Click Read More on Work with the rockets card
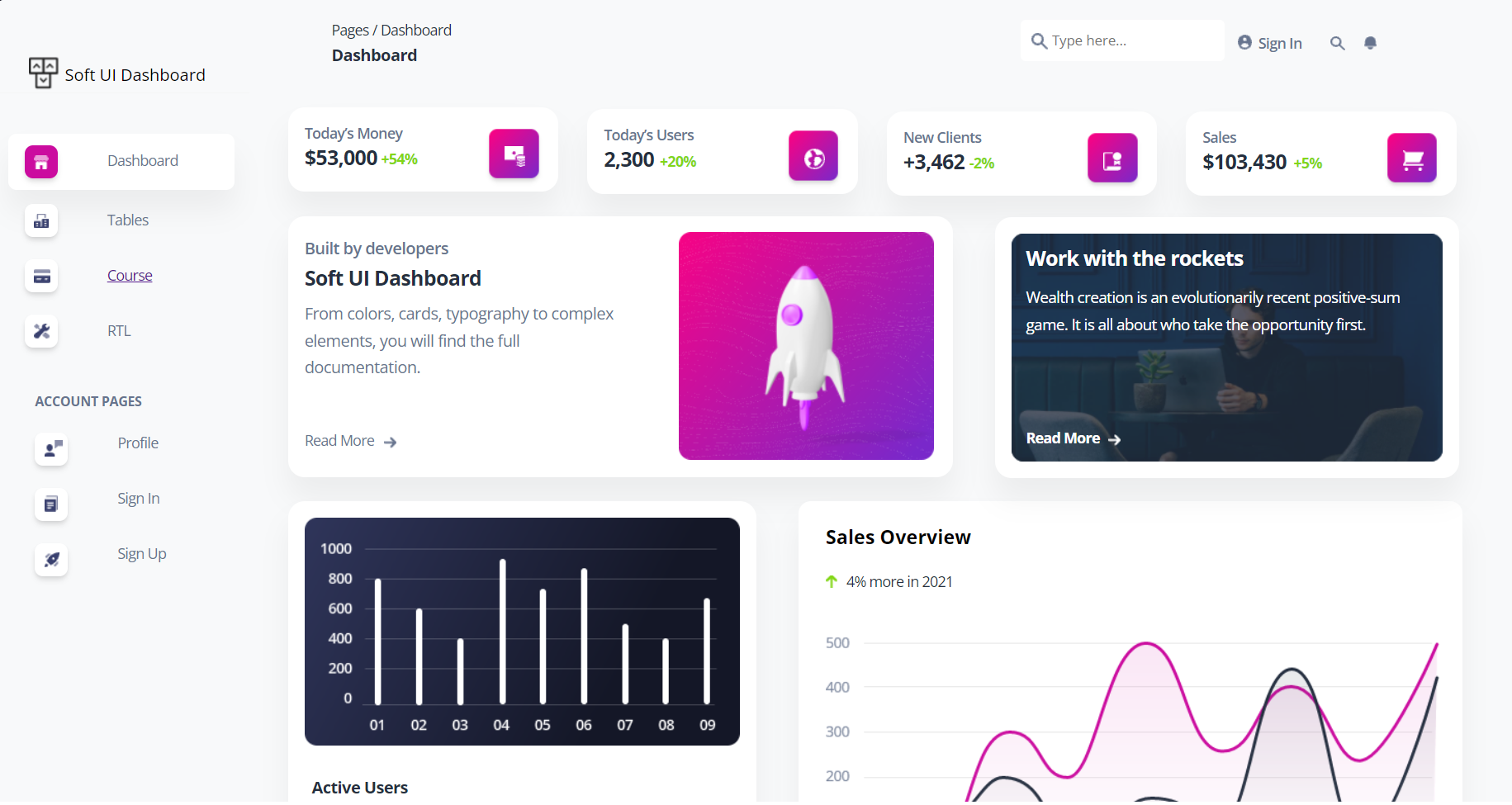Viewport: 1512px width, 805px height. click(1063, 438)
